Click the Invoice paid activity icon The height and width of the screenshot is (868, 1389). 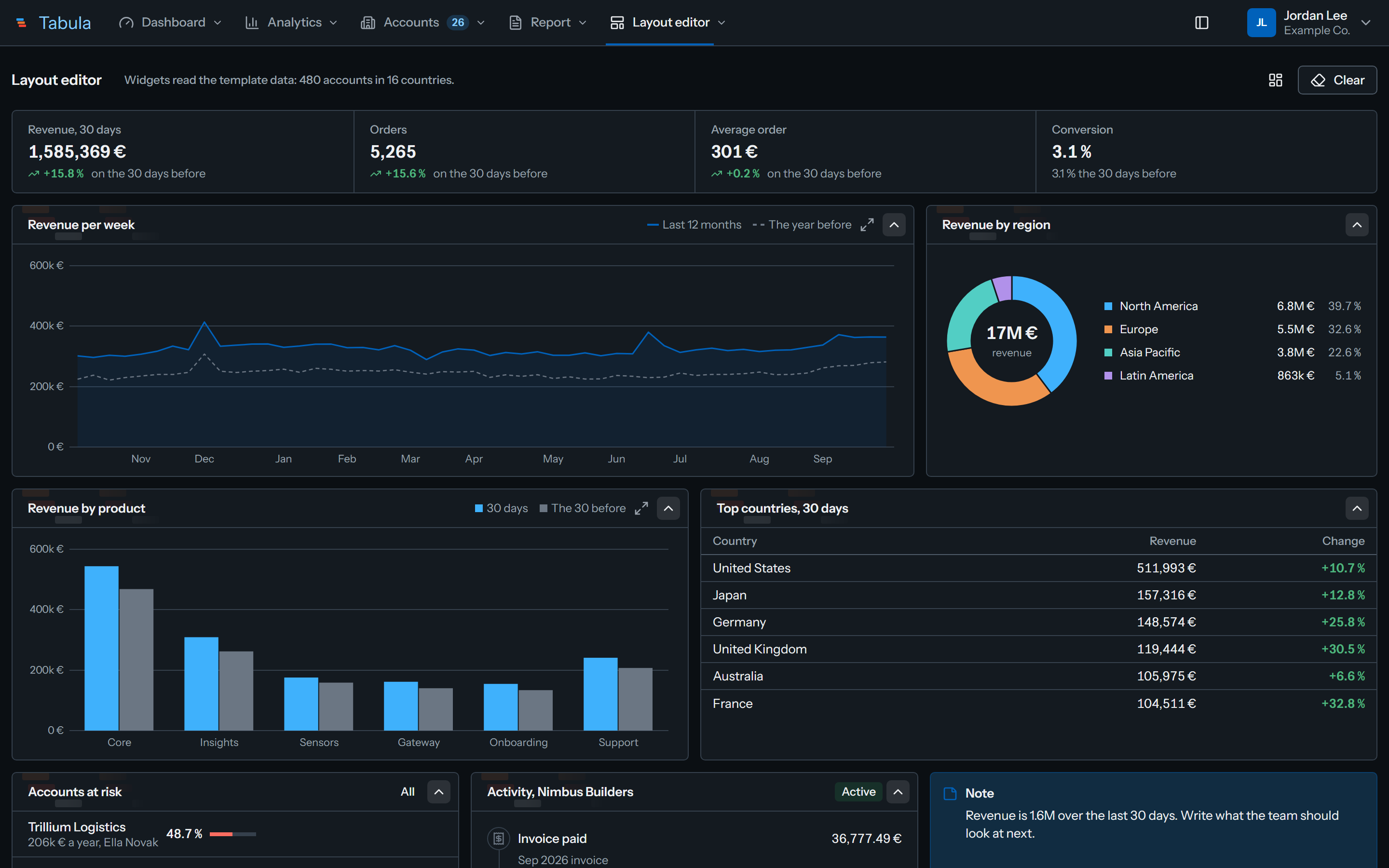click(498, 839)
